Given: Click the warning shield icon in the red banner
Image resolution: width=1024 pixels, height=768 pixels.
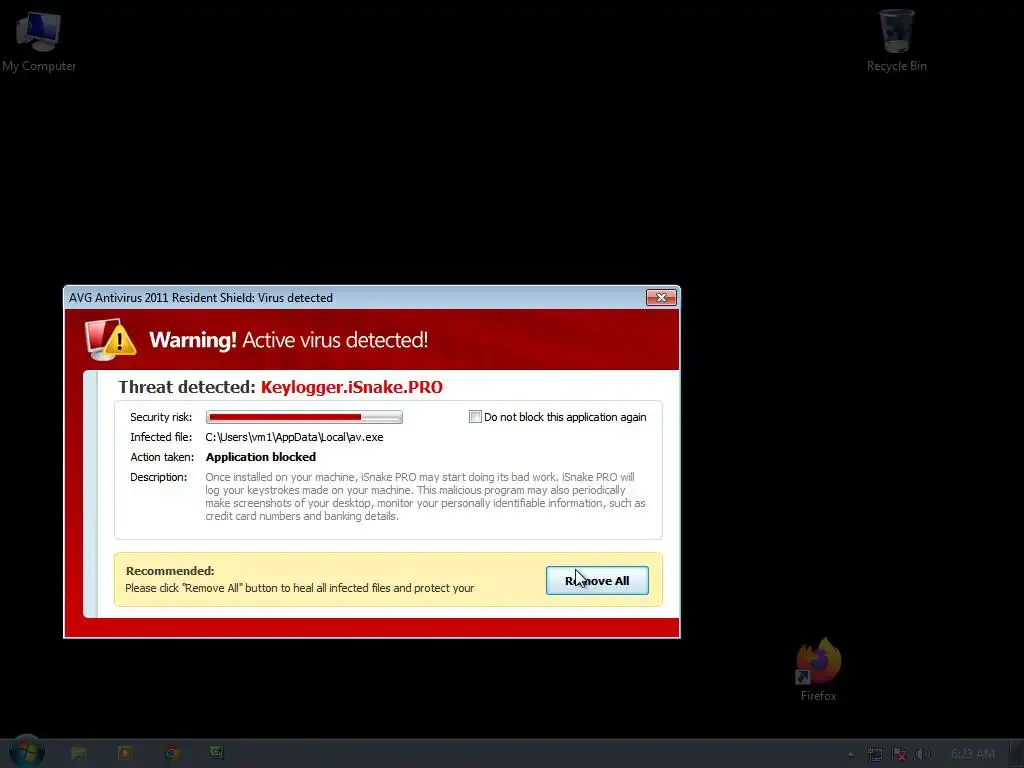Looking at the screenshot, I should click(x=110, y=340).
